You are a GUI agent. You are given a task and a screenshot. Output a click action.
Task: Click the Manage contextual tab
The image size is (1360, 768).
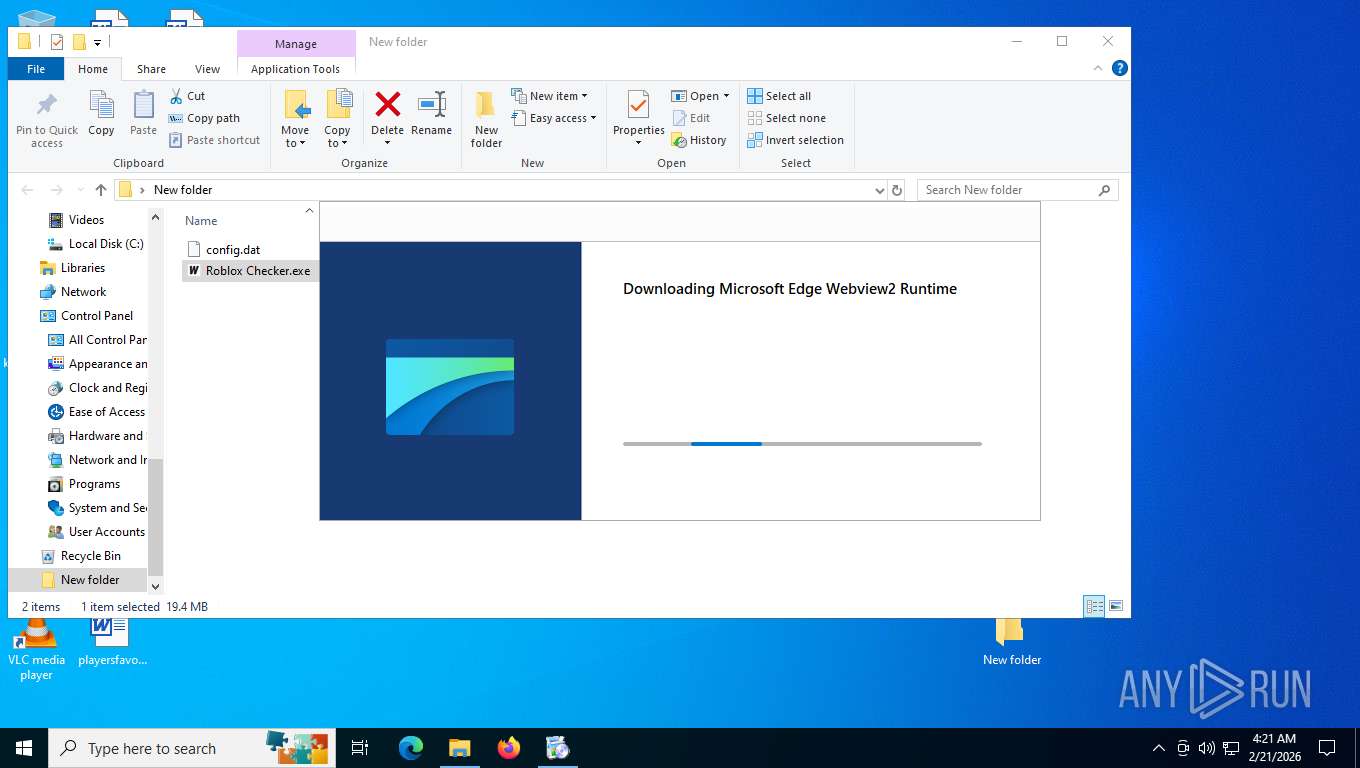click(296, 44)
